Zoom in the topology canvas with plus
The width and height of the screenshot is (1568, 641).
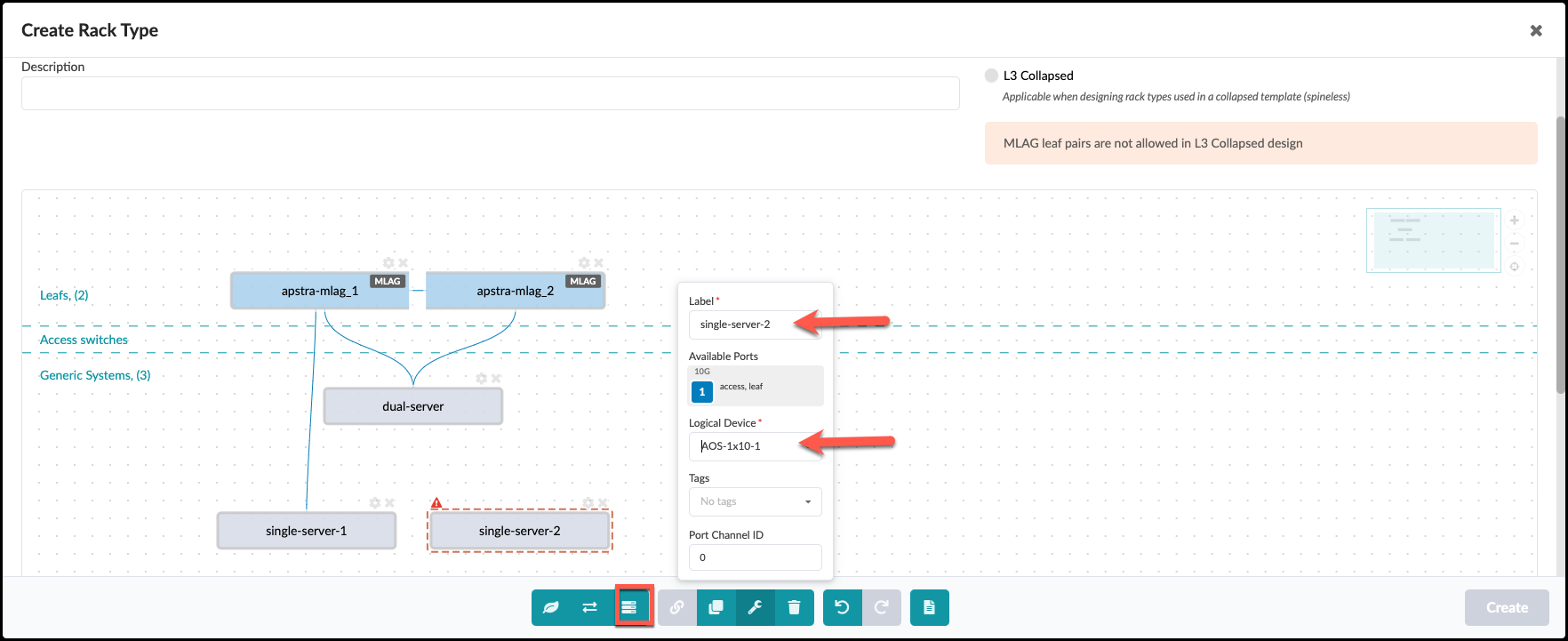pyautogui.click(x=1515, y=220)
